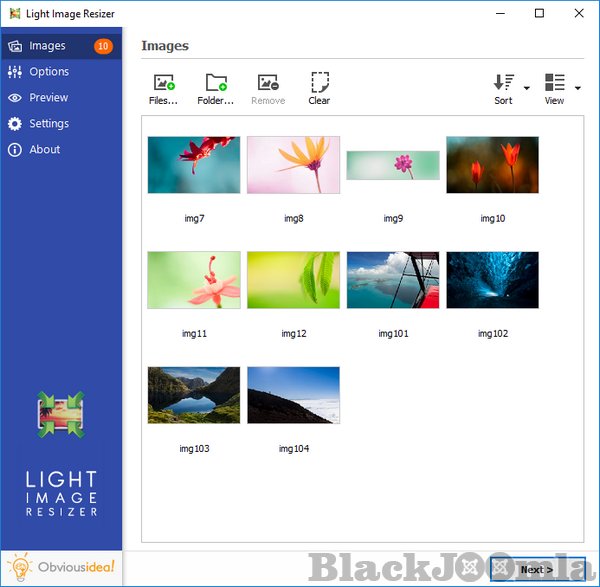Click the Files add images icon

(163, 83)
